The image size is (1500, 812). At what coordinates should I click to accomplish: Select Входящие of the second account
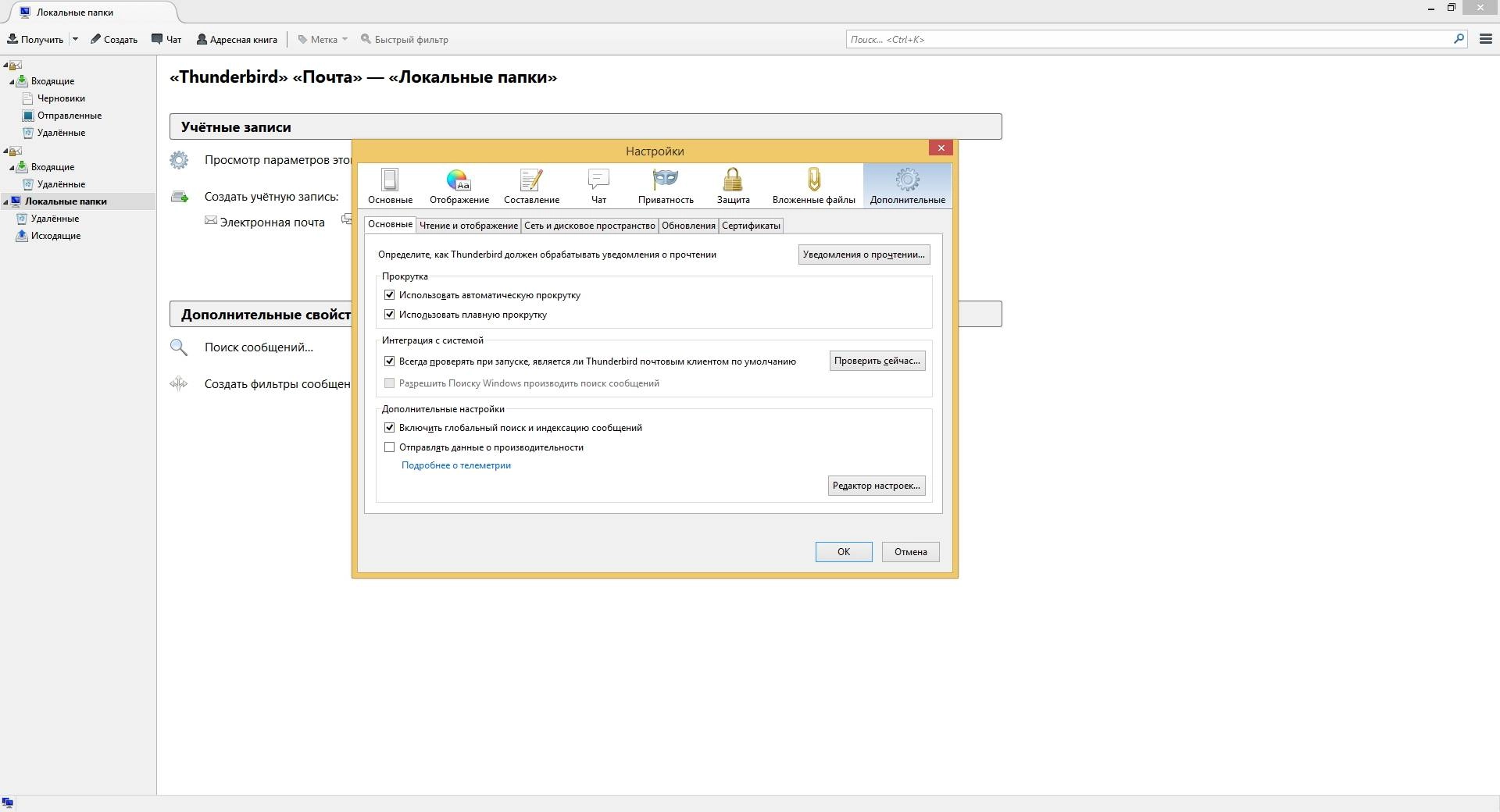[52, 167]
